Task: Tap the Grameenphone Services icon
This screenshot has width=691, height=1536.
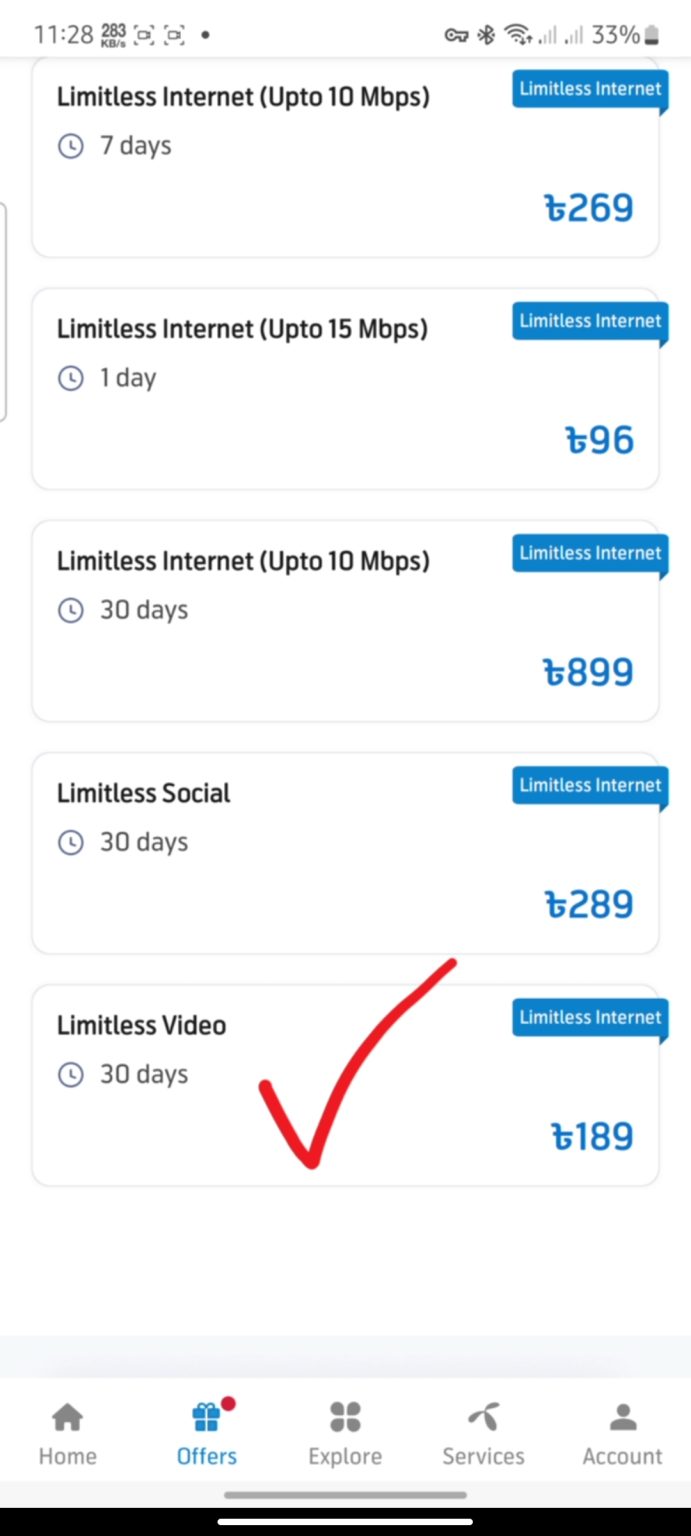Action: tap(483, 1415)
